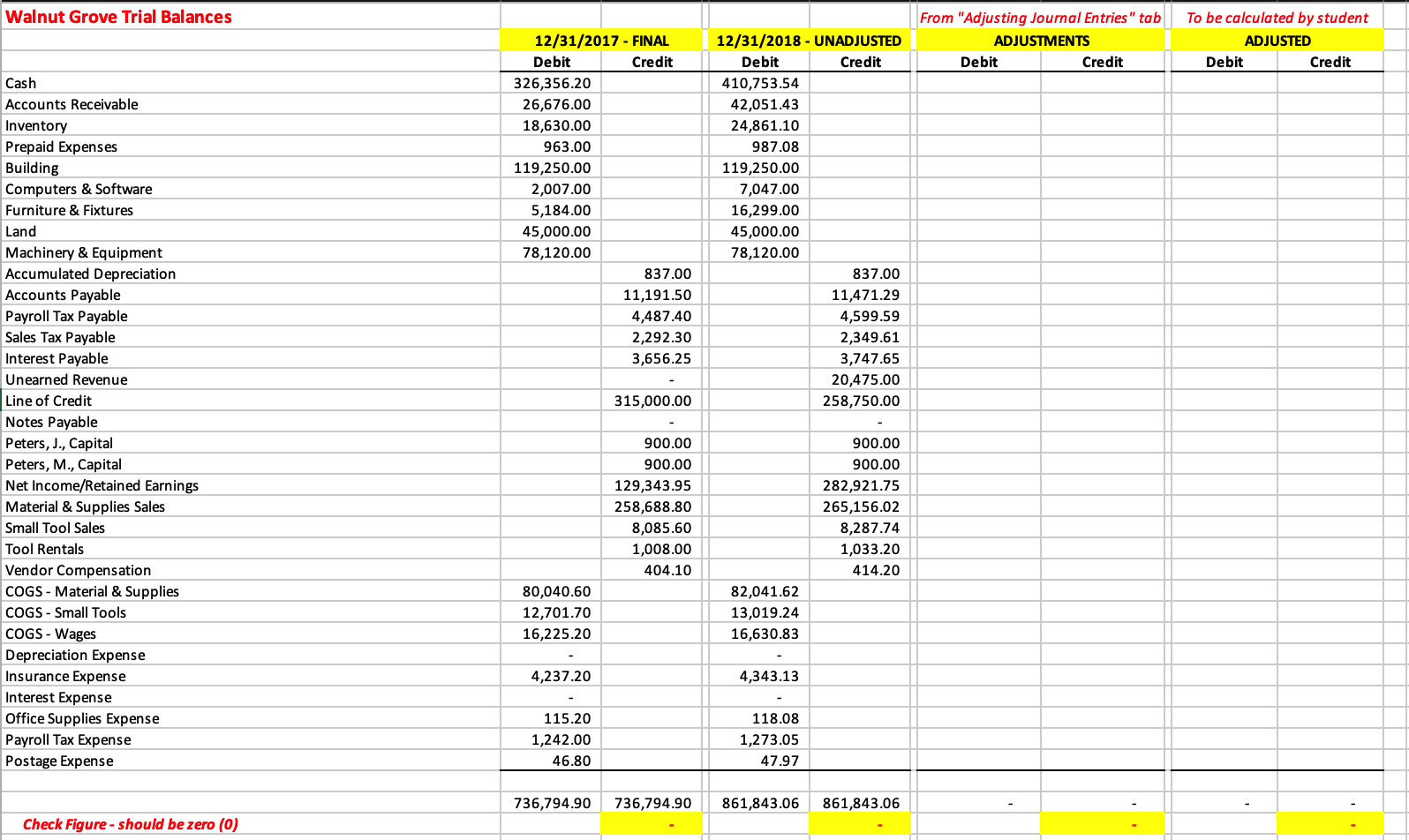
Task: Select Sales Tax Payable credit 2,349.61
Action: [860, 337]
